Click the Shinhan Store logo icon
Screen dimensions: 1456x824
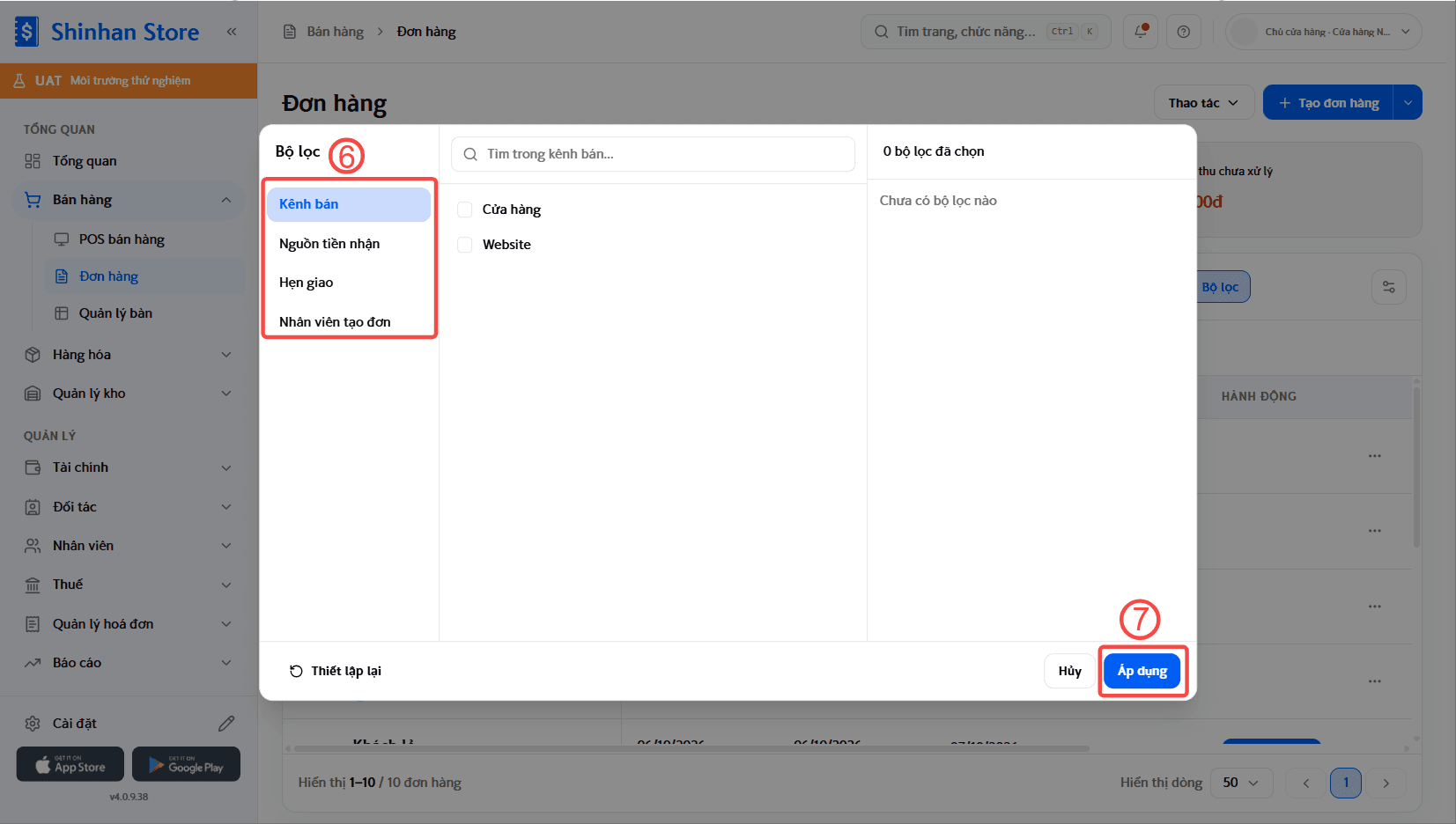point(26,32)
